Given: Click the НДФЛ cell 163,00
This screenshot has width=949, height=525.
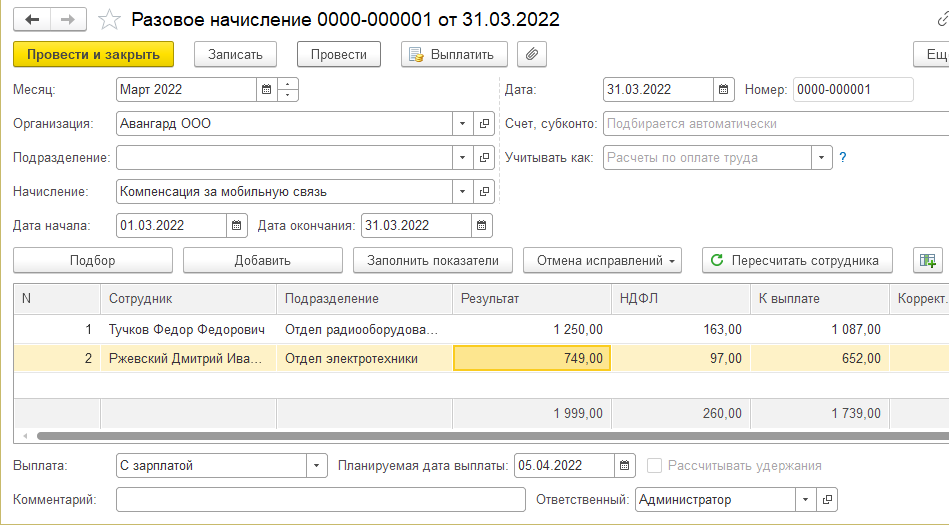Looking at the screenshot, I should point(681,329).
